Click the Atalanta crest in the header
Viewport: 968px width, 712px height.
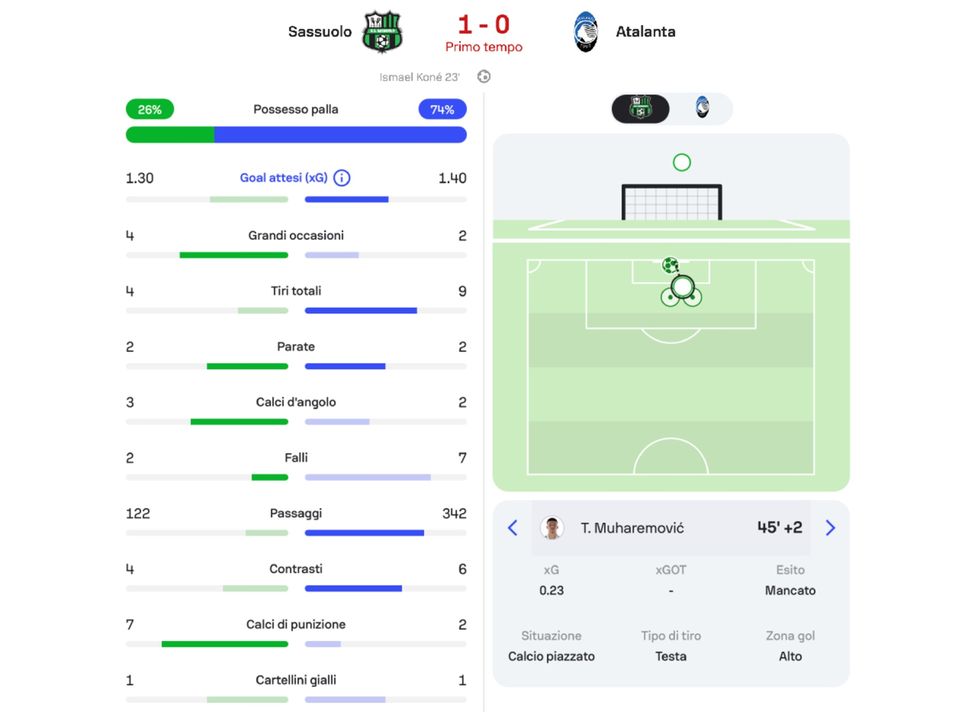click(x=586, y=31)
